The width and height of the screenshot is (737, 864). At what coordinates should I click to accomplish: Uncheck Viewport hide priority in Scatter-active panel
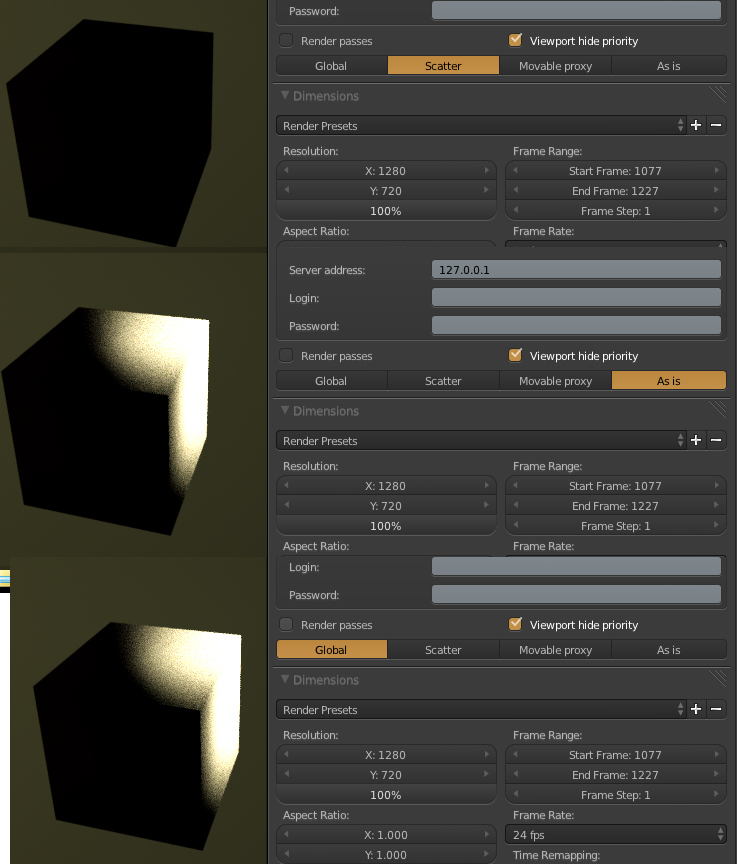pyautogui.click(x=516, y=40)
